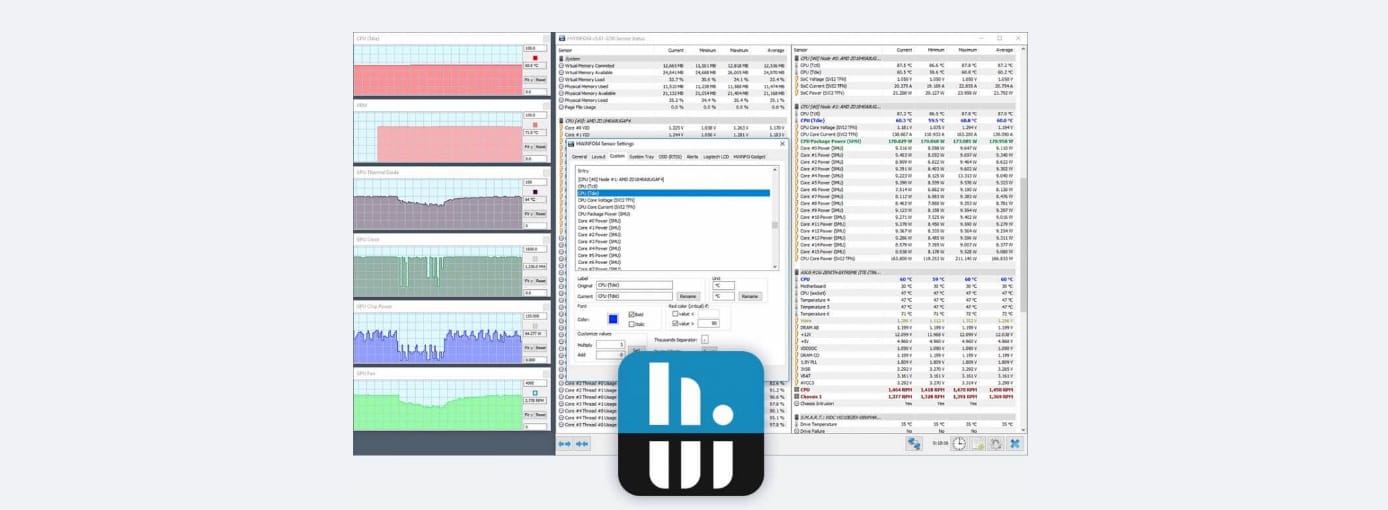Select the Virtual Memory Committed row
The image size is (1388, 510).
coord(673,65)
